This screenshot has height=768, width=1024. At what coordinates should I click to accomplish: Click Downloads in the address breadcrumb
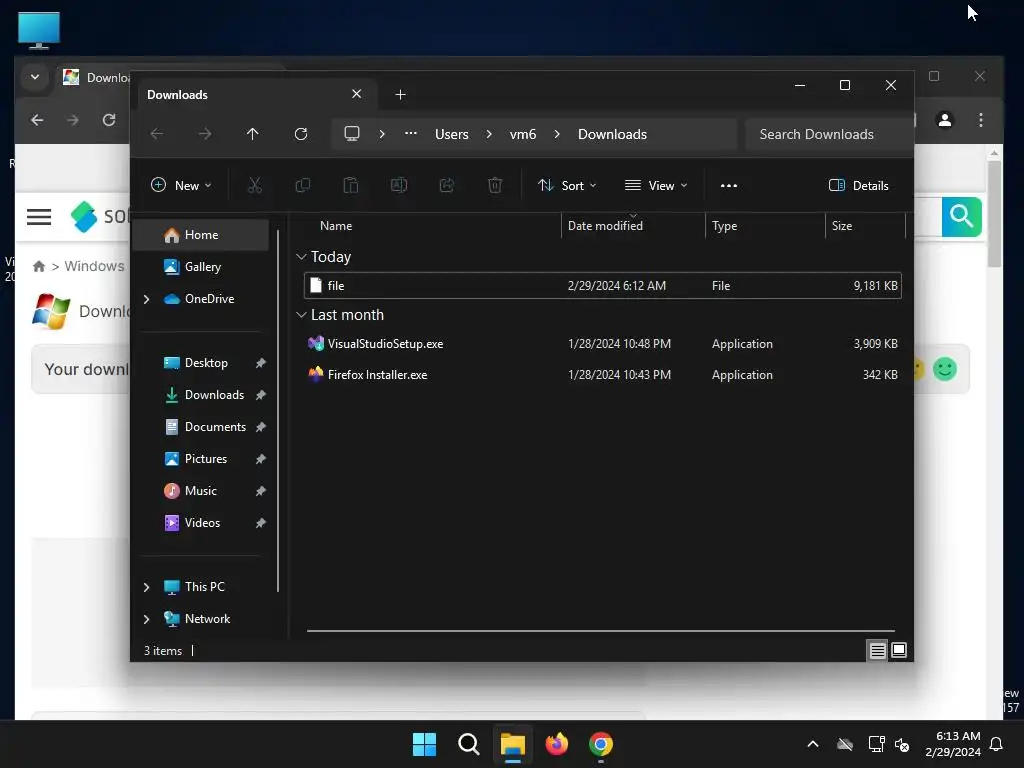click(x=613, y=134)
